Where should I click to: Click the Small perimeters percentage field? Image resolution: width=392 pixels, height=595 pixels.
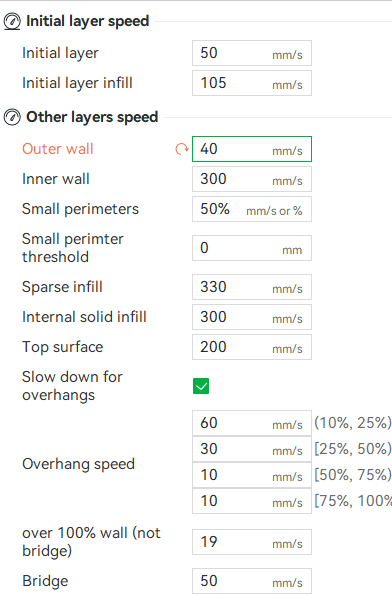252,209
